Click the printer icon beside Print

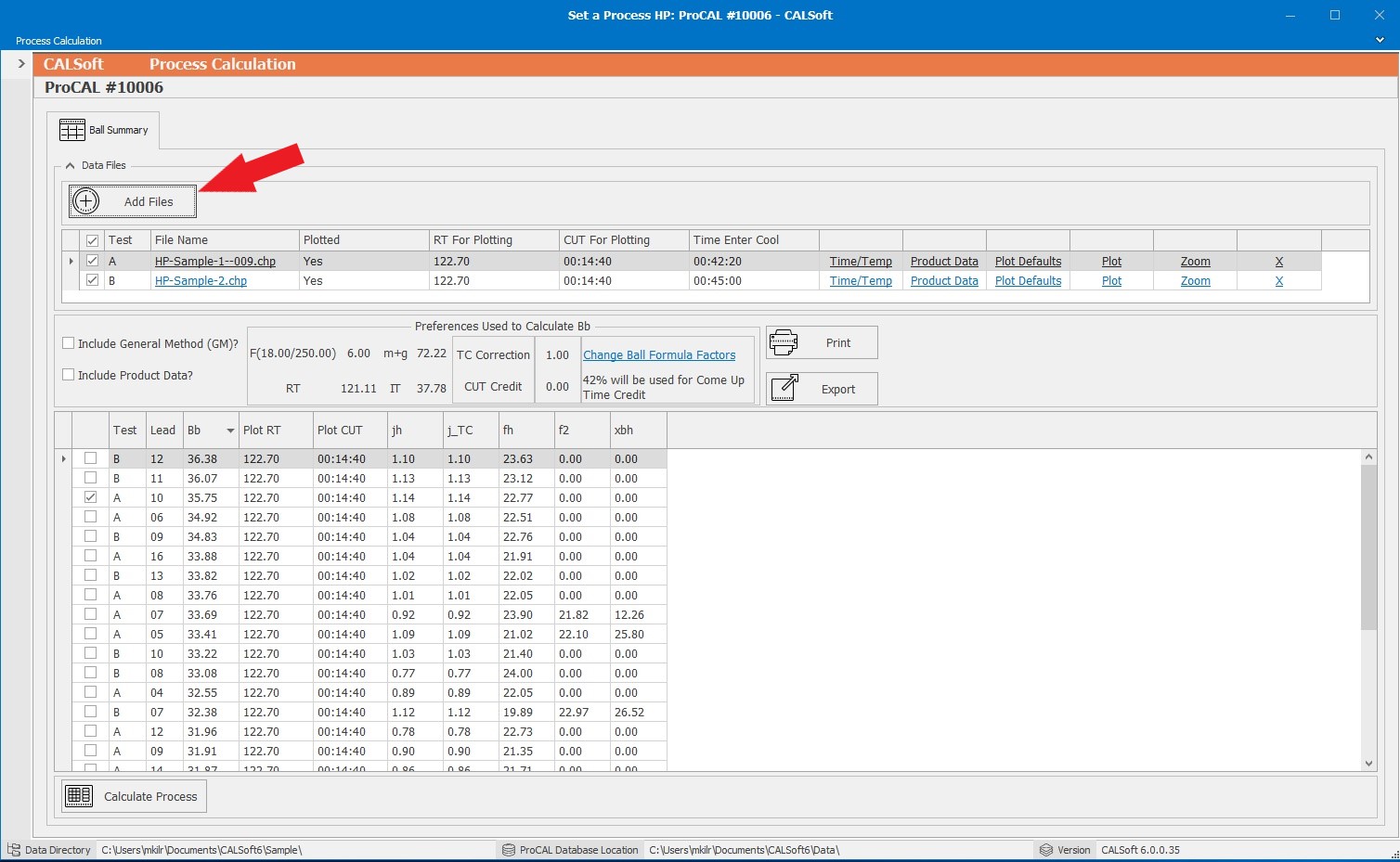[x=784, y=342]
